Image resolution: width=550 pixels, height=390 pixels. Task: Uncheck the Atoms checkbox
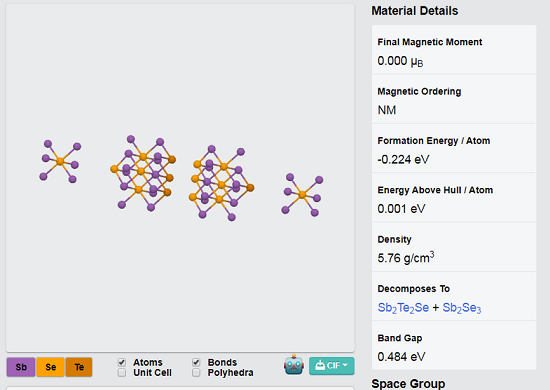coord(122,362)
